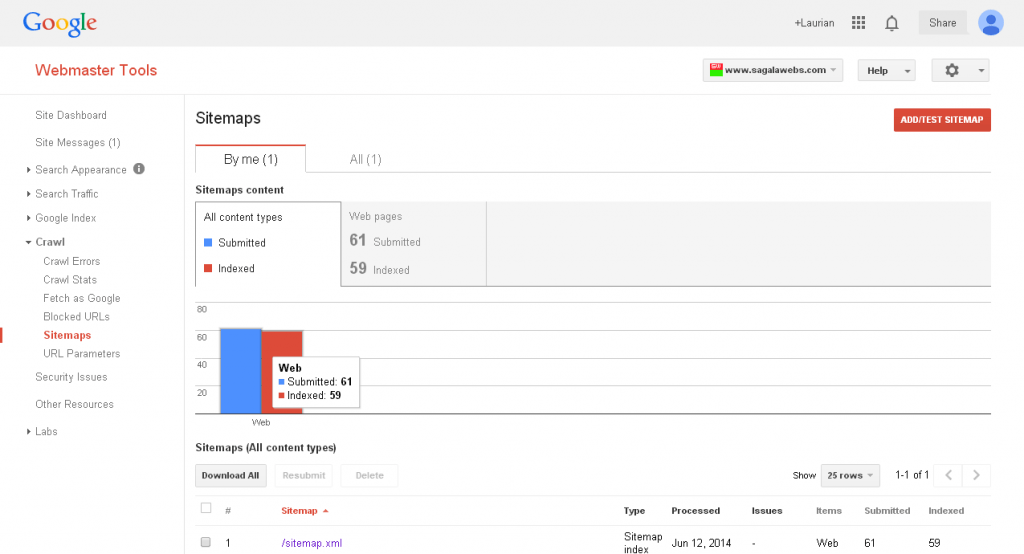
Task: Click the Search Appearance info icon
Action: coord(138,169)
